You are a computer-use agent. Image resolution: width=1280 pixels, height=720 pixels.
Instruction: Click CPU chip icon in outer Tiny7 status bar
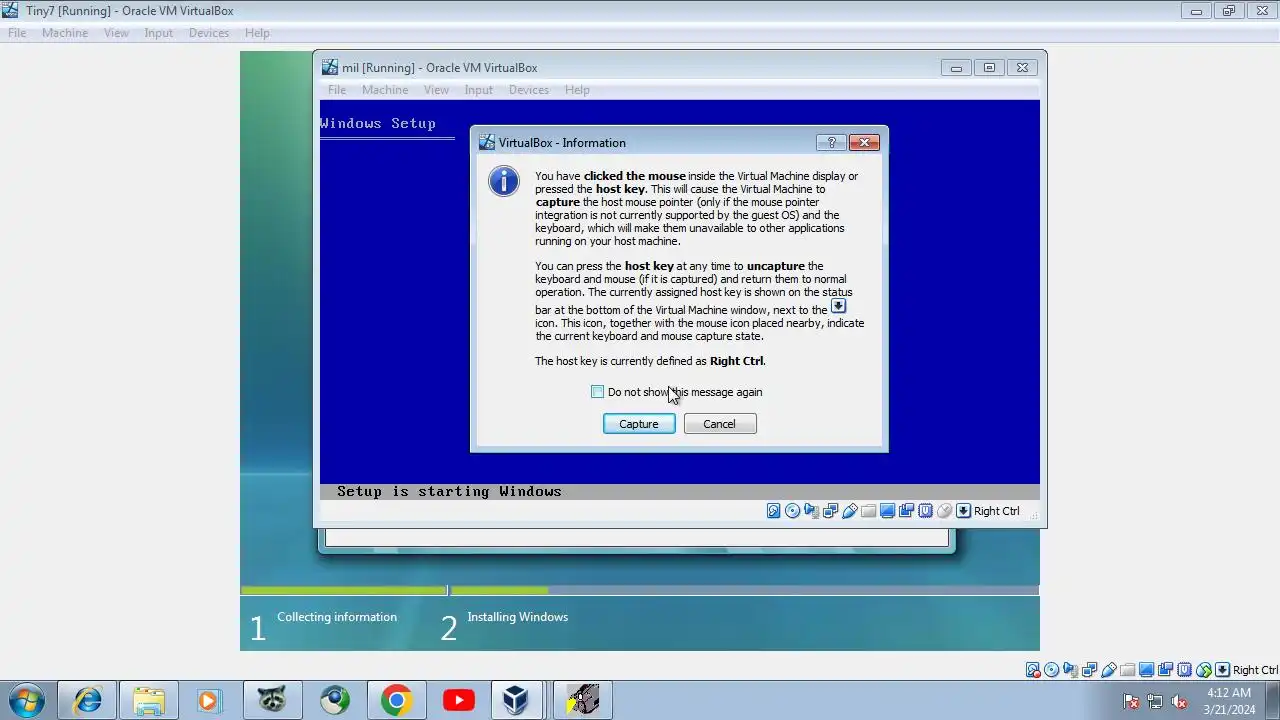[1185, 670]
